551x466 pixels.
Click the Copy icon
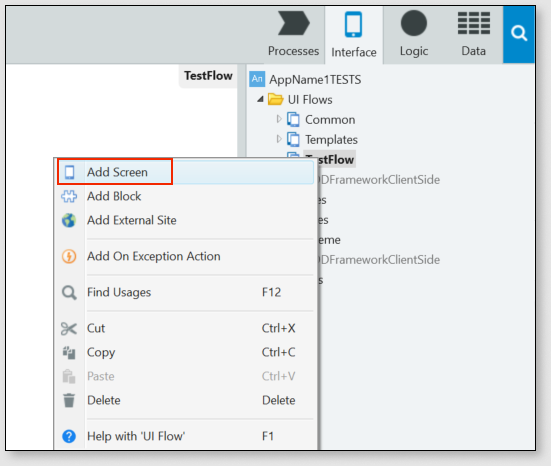[x=69, y=352]
